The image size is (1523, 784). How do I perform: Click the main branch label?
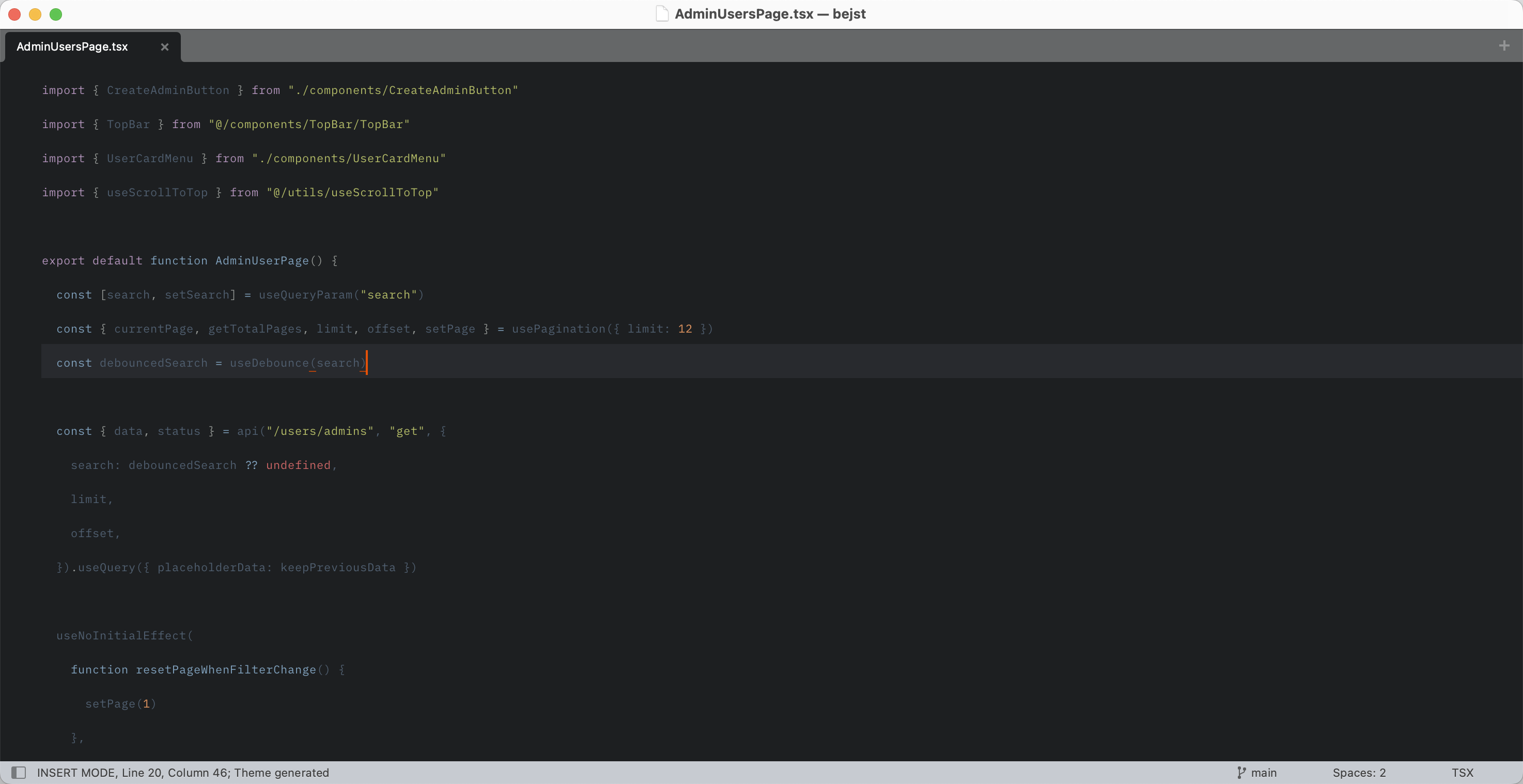pos(1264,772)
